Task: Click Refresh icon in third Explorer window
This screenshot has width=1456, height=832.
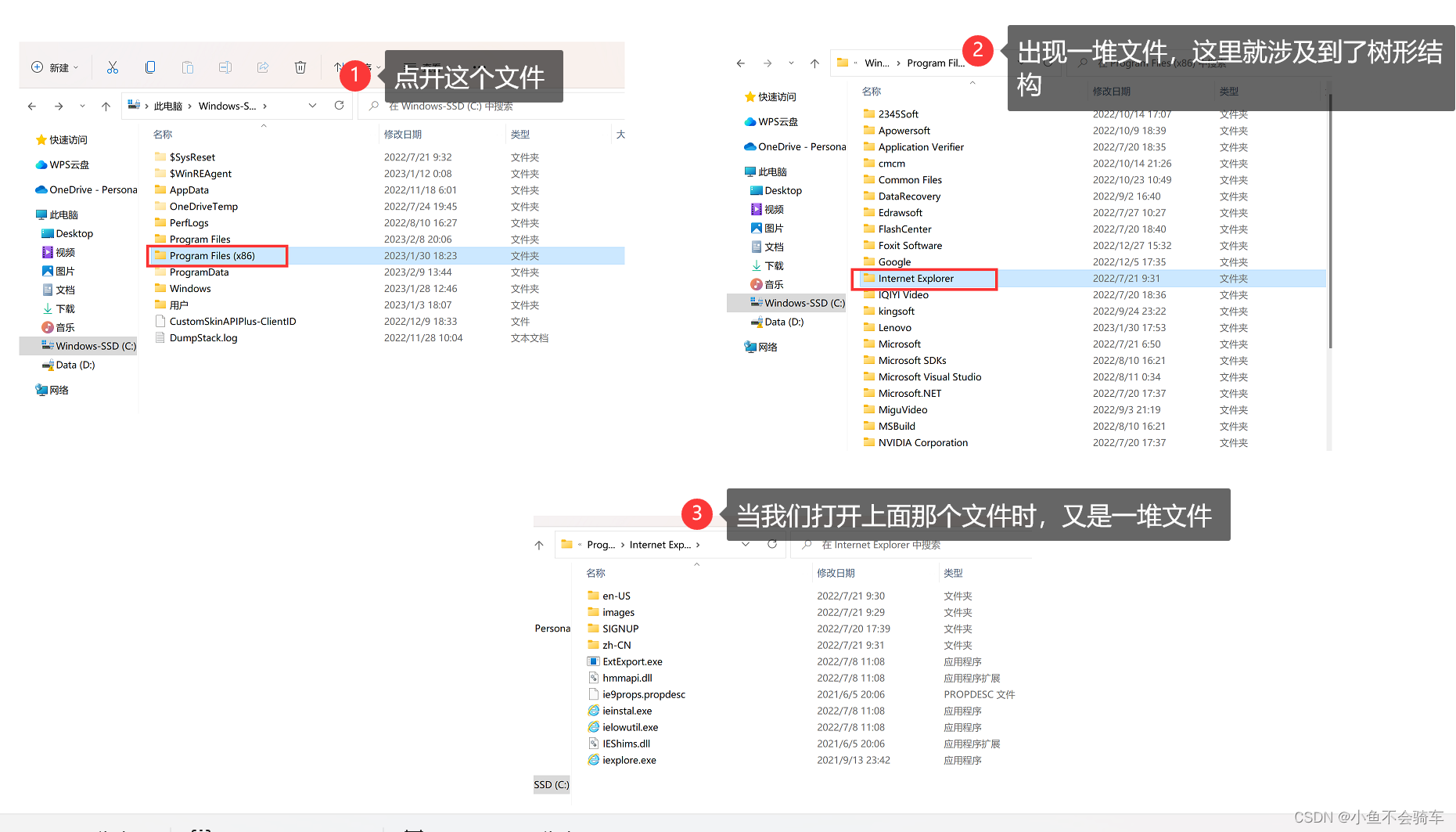Action: 772,545
